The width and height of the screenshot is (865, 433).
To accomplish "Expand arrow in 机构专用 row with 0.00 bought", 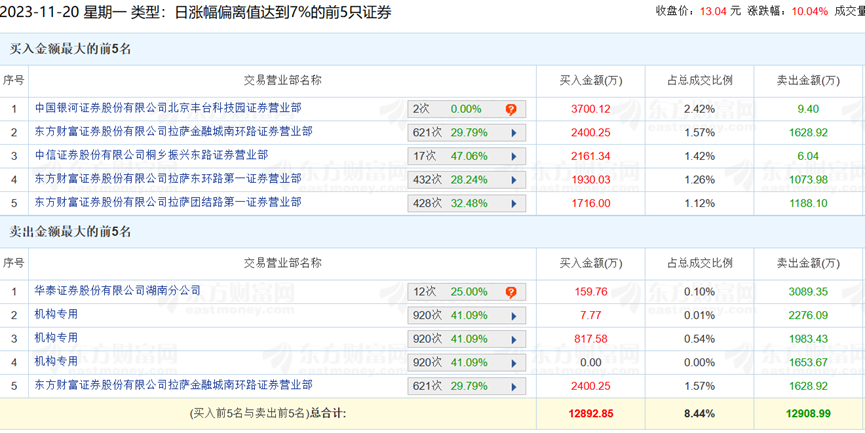I will click(x=514, y=363).
